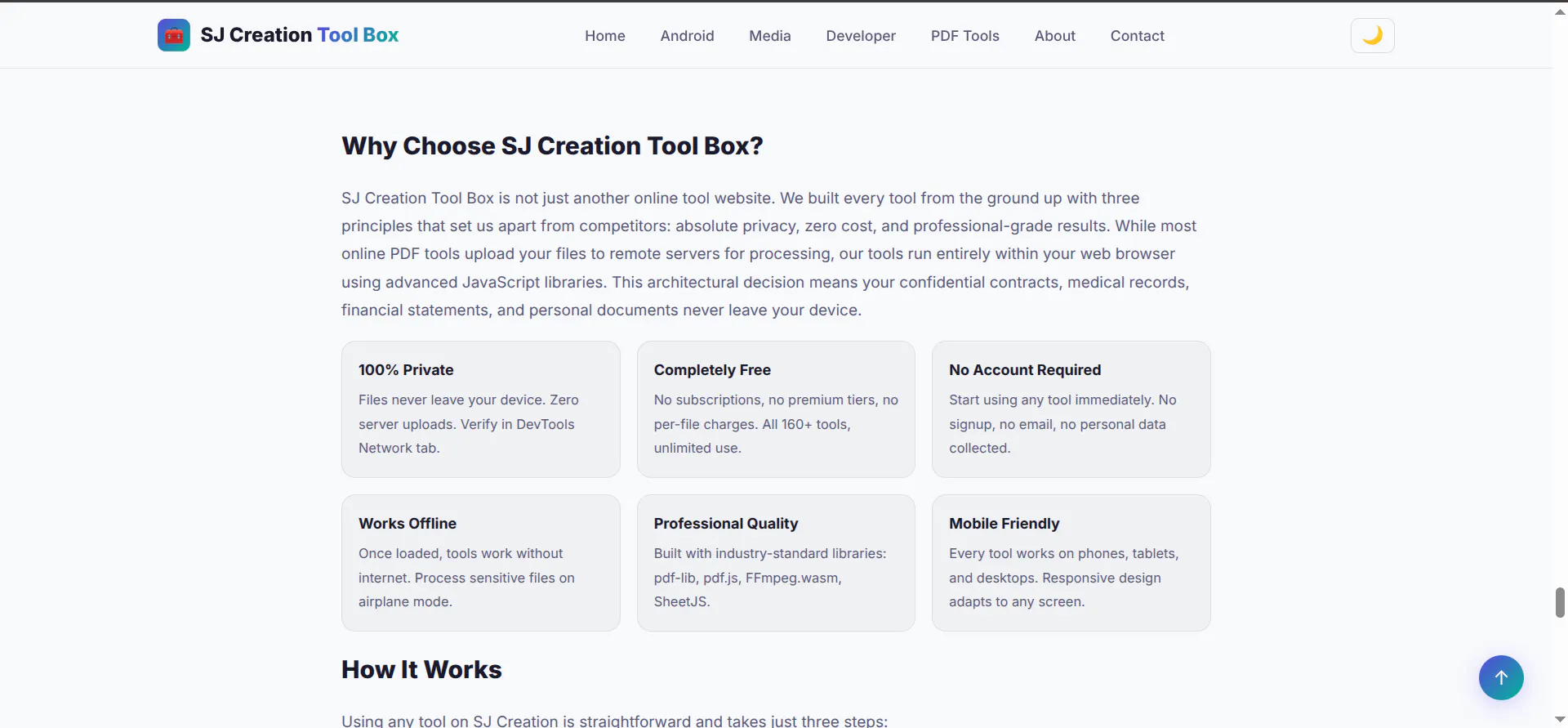The height and width of the screenshot is (728, 1568).
Task: Click text 'Once loaded, tools work without'
Action: tap(461, 553)
